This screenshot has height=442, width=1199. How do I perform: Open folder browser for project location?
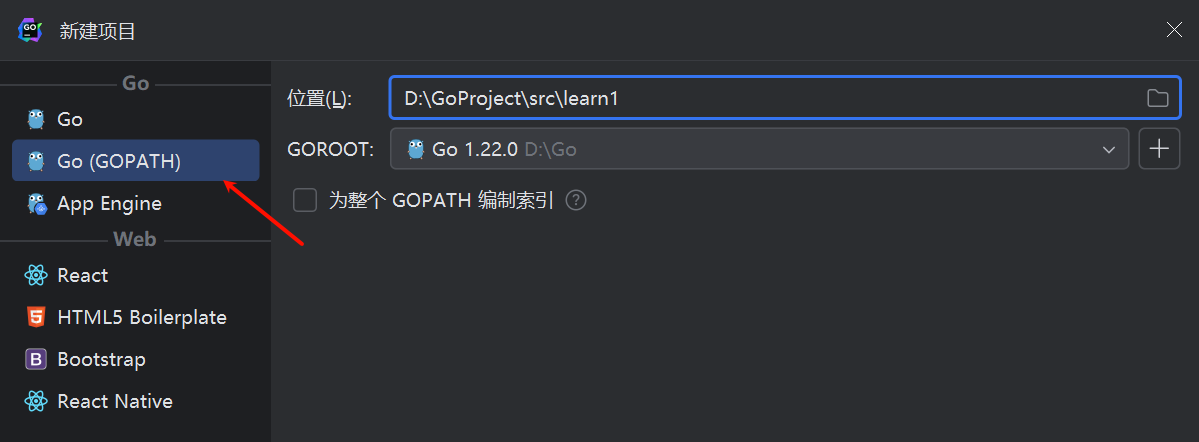(x=1158, y=98)
